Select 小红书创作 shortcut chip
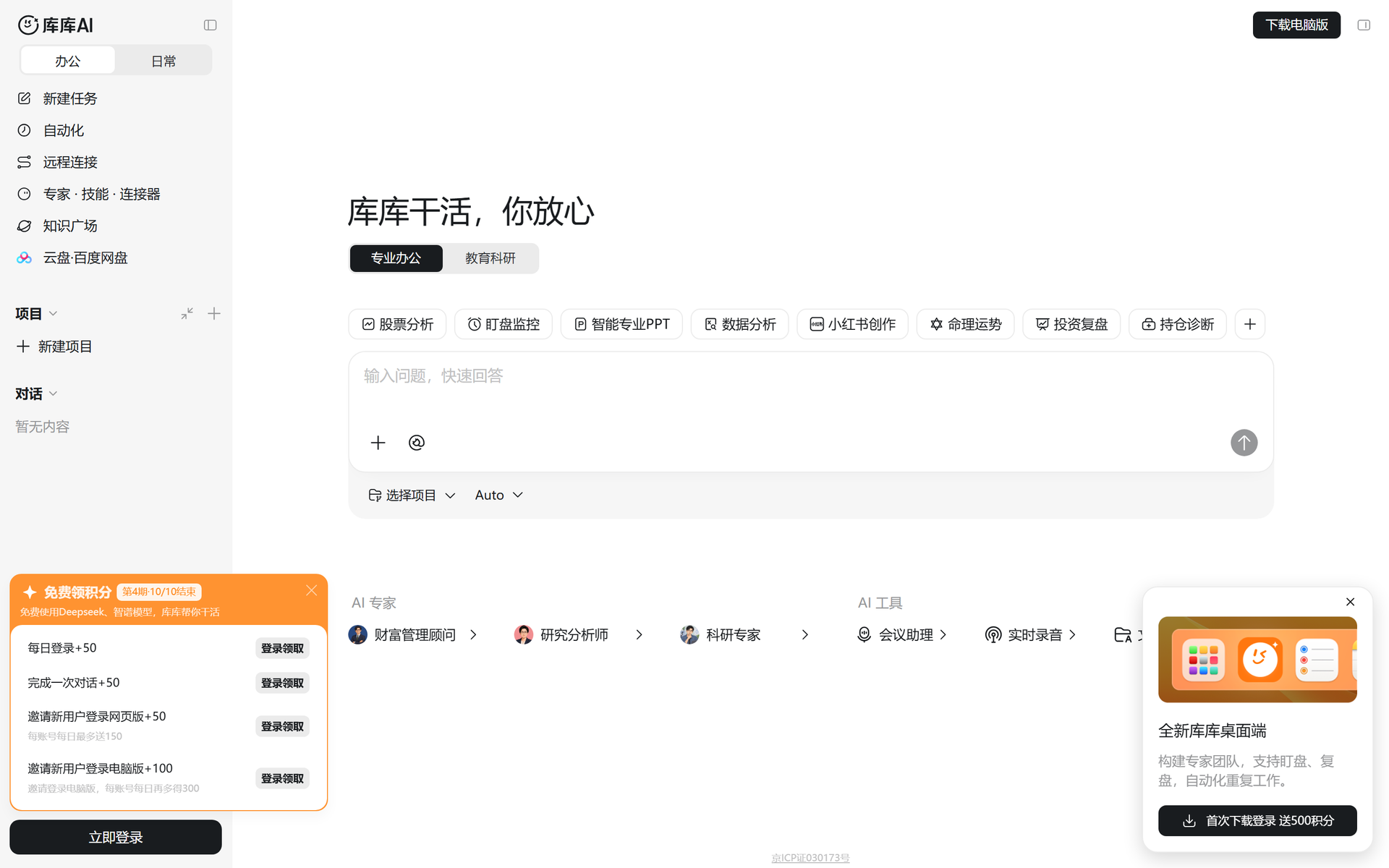This screenshot has height=868, width=1389. [x=852, y=324]
